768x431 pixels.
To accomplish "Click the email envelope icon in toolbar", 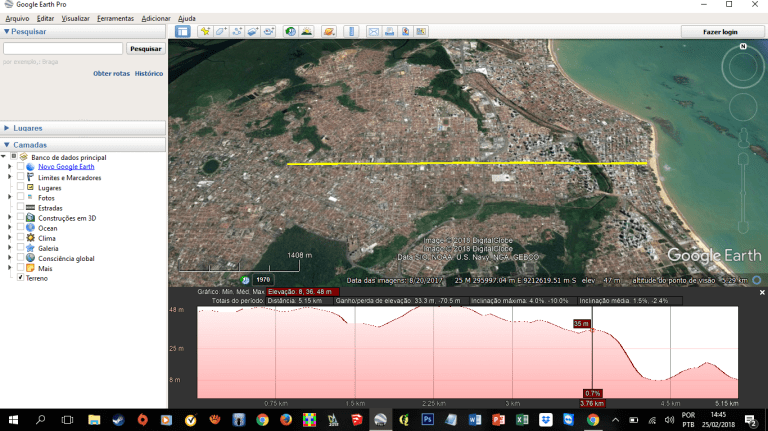I will pos(374,31).
